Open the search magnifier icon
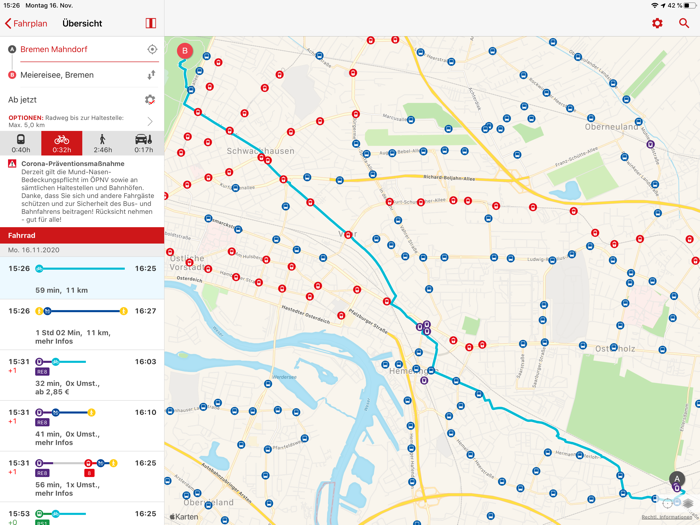The height and width of the screenshot is (525, 700). (x=684, y=23)
